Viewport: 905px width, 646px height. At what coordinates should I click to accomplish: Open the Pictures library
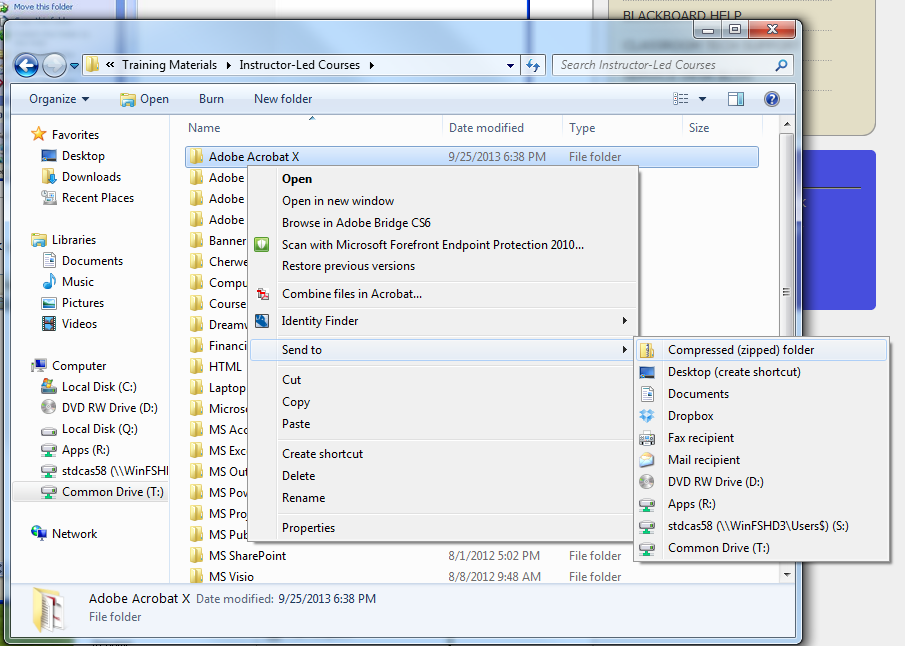83,303
